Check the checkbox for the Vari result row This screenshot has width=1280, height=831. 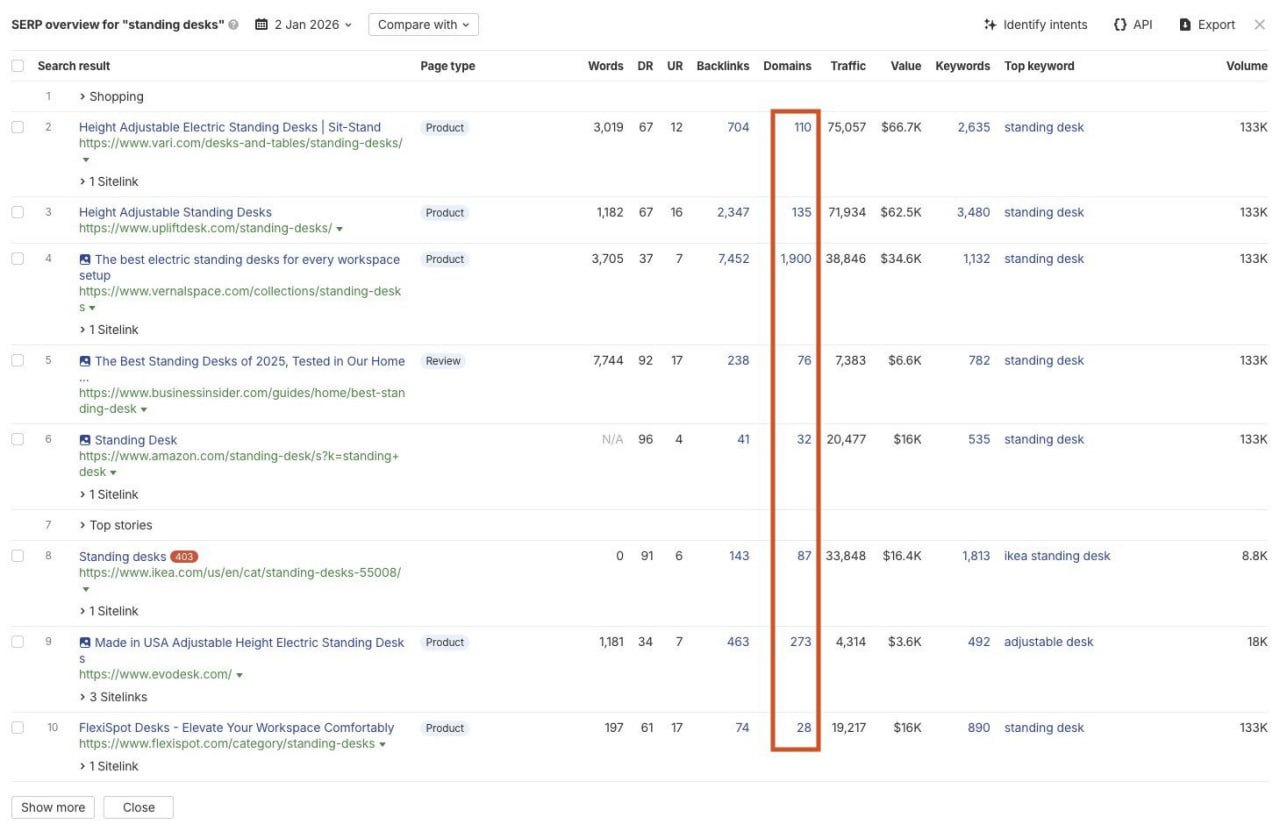point(17,128)
